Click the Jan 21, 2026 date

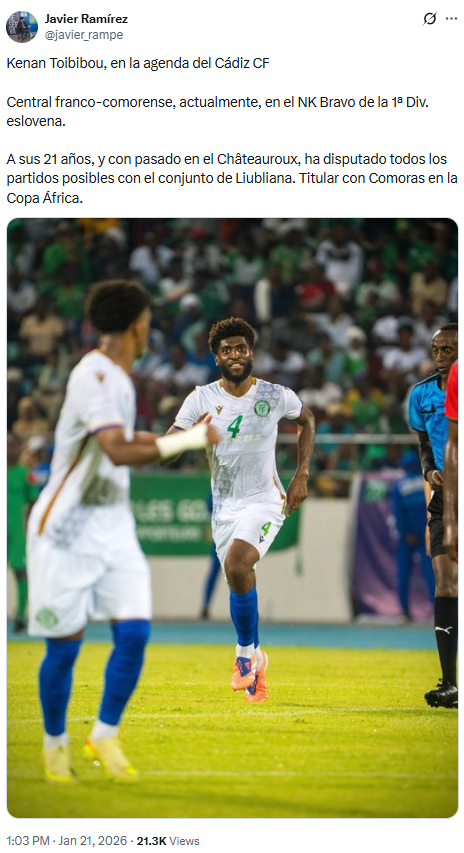92,840
